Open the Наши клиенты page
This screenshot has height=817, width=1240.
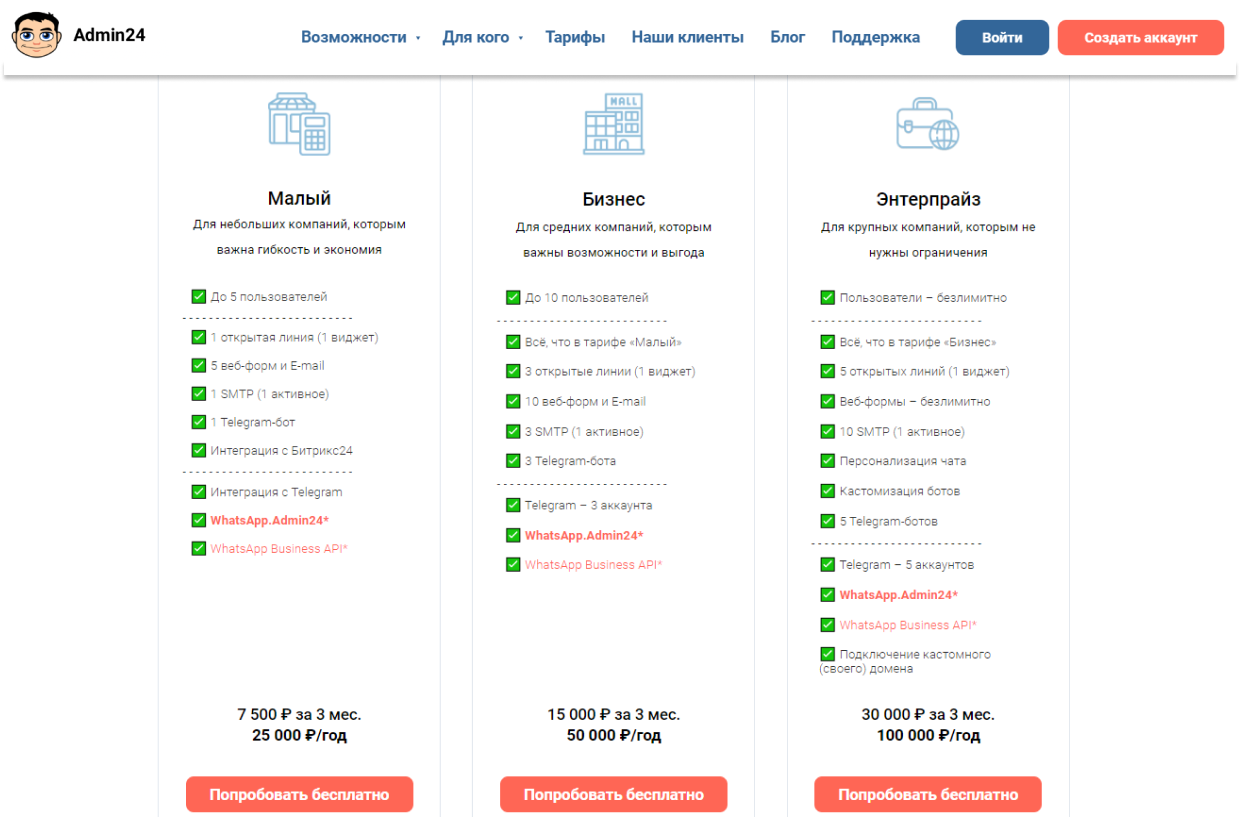(688, 37)
